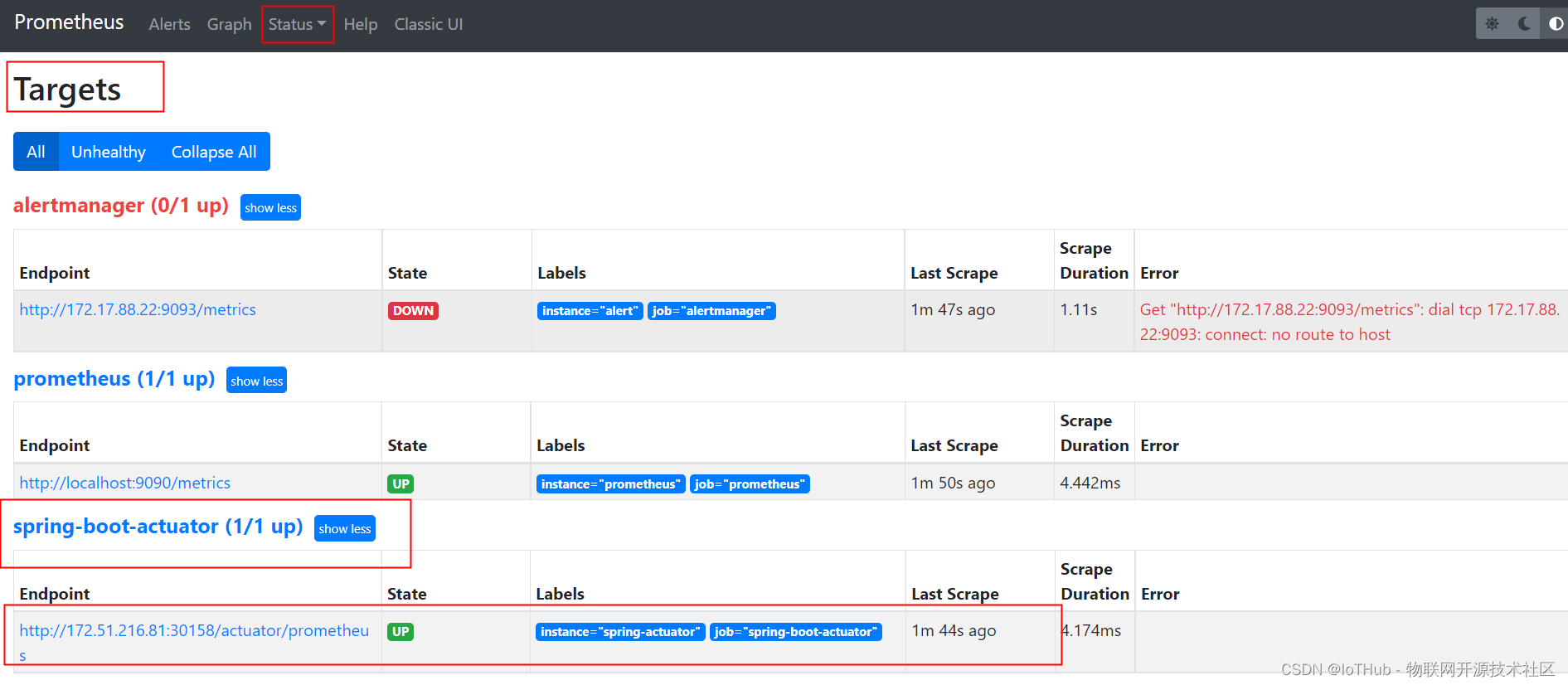Select browser-preferred theme contrast icon
Image resolution: width=1568 pixels, height=685 pixels.
(x=1556, y=24)
